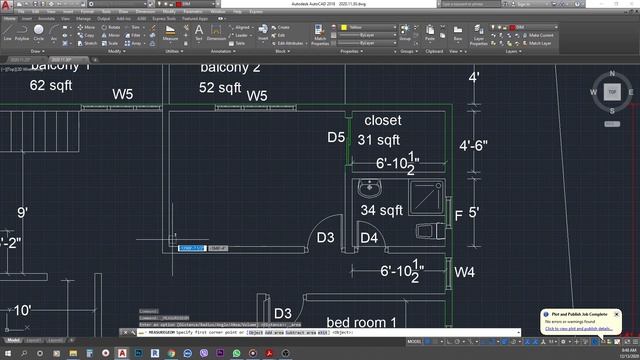Expand the Properties panel
This screenshot has height=360, width=640.
(x=351, y=51)
